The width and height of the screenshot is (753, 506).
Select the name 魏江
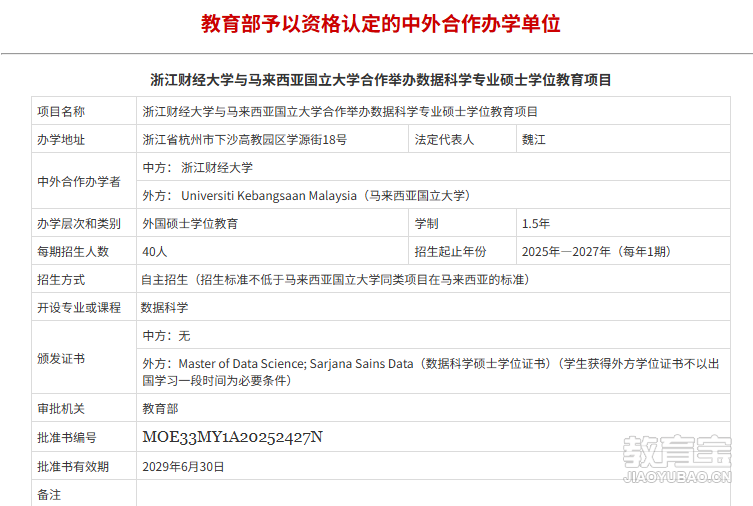click(x=534, y=140)
